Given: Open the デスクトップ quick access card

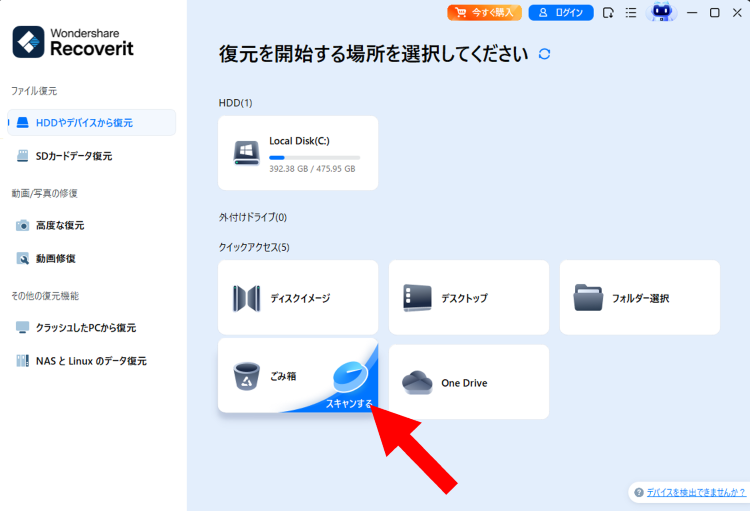Looking at the screenshot, I should 469,298.
